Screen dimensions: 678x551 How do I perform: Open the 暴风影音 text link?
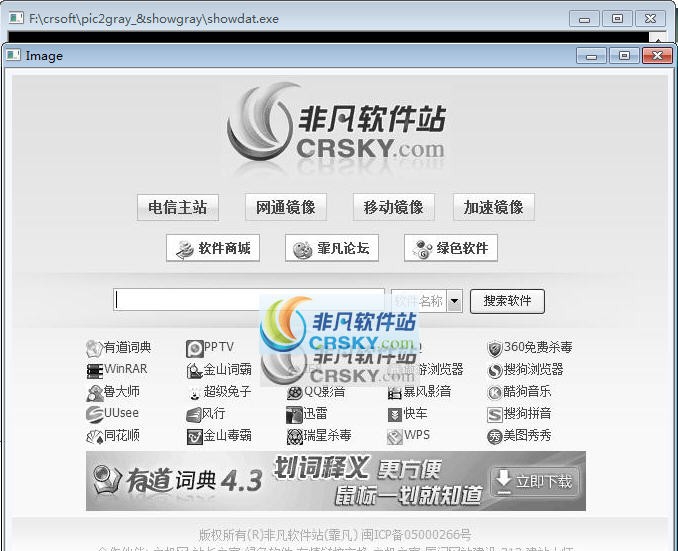click(x=427, y=391)
